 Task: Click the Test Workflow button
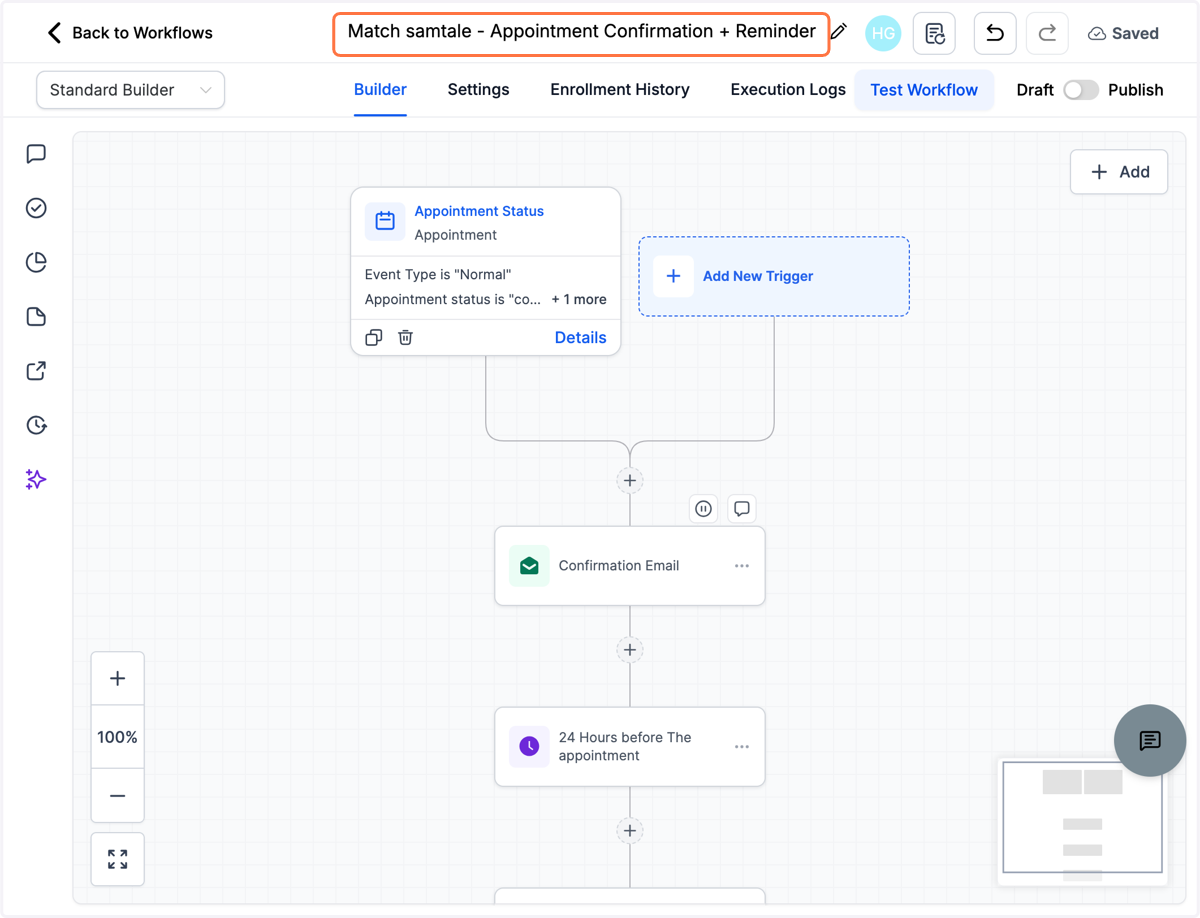pos(924,90)
